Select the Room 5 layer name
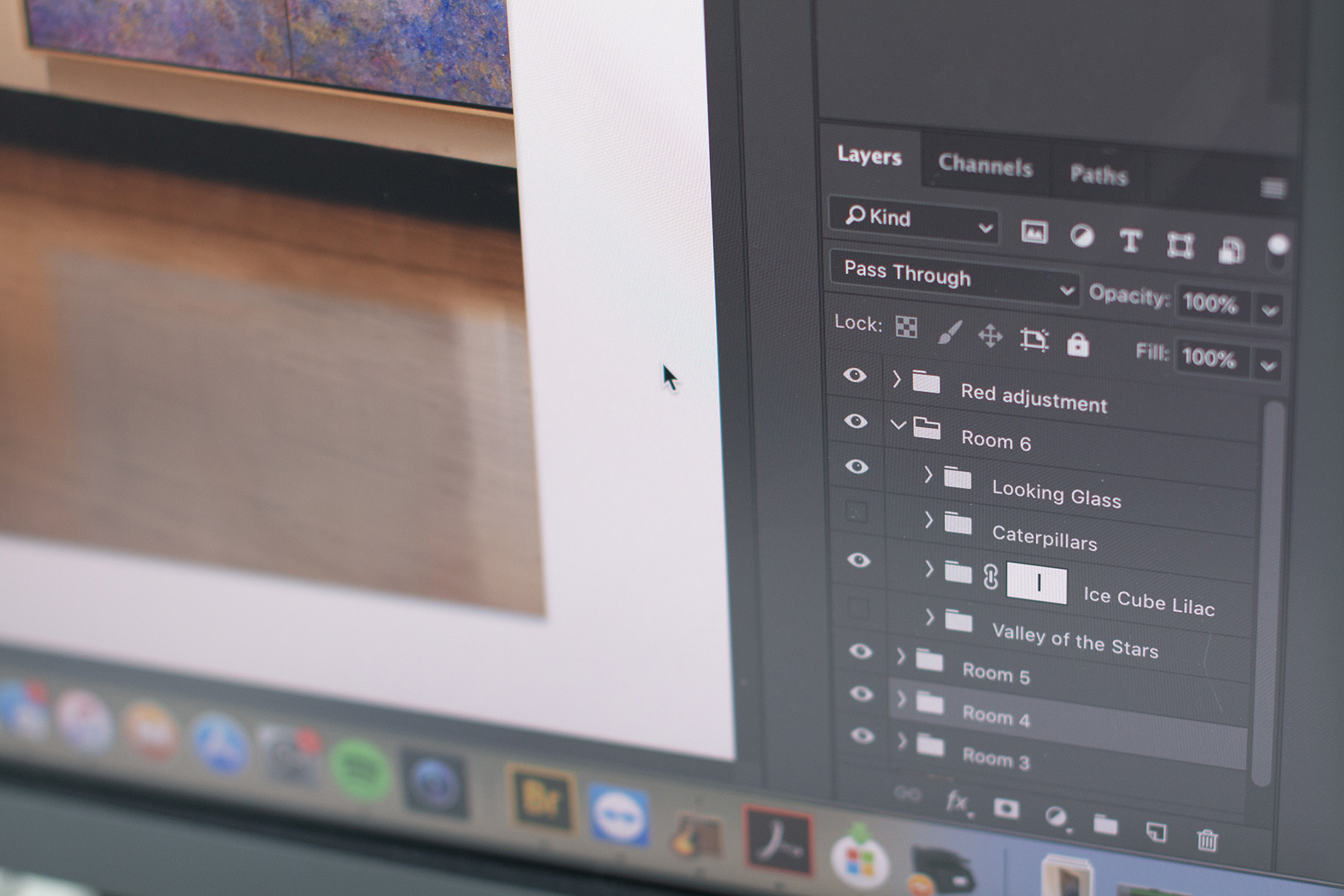Viewport: 1344px width, 896px height. point(996,673)
